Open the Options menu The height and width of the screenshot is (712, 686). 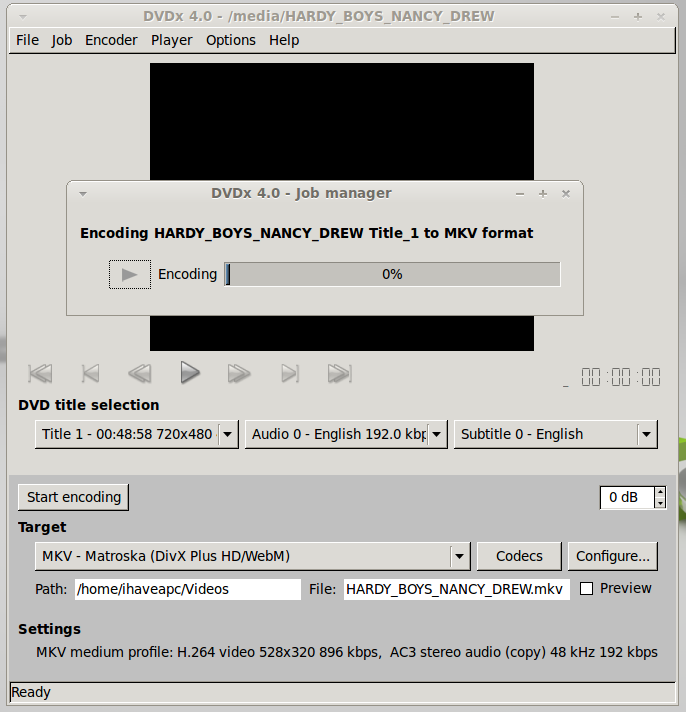[x=231, y=40]
